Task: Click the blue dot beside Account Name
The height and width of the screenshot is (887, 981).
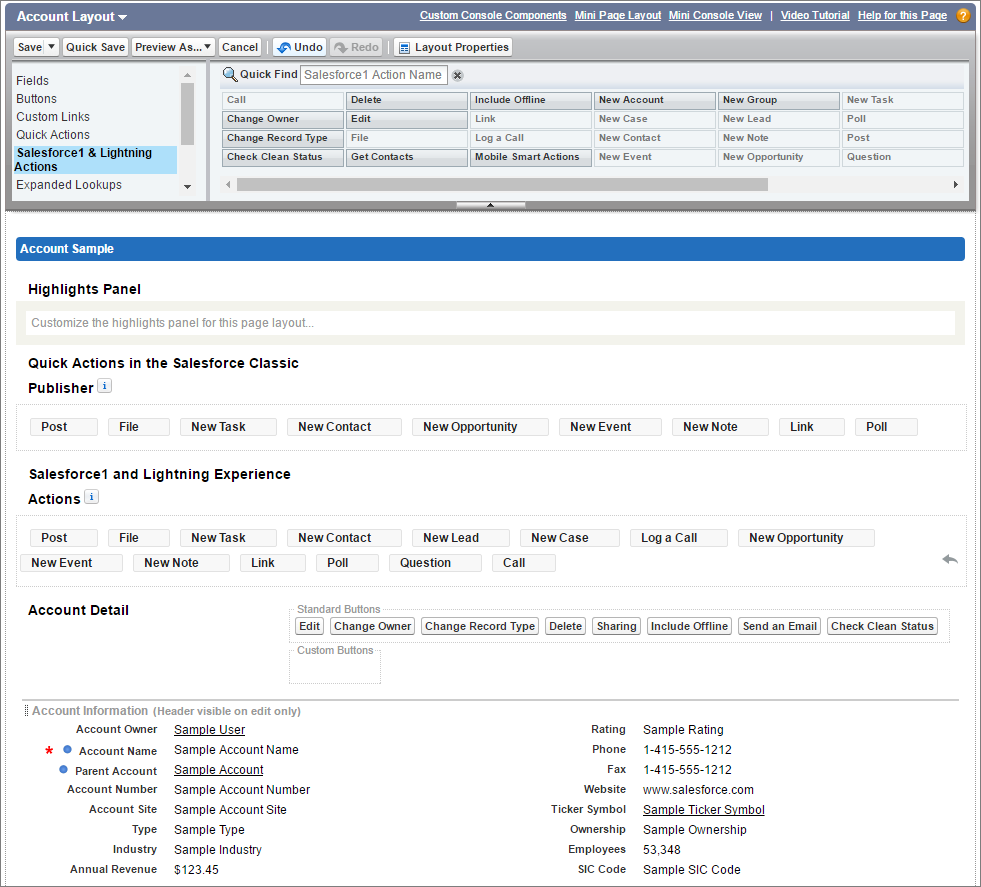Action: tap(67, 749)
